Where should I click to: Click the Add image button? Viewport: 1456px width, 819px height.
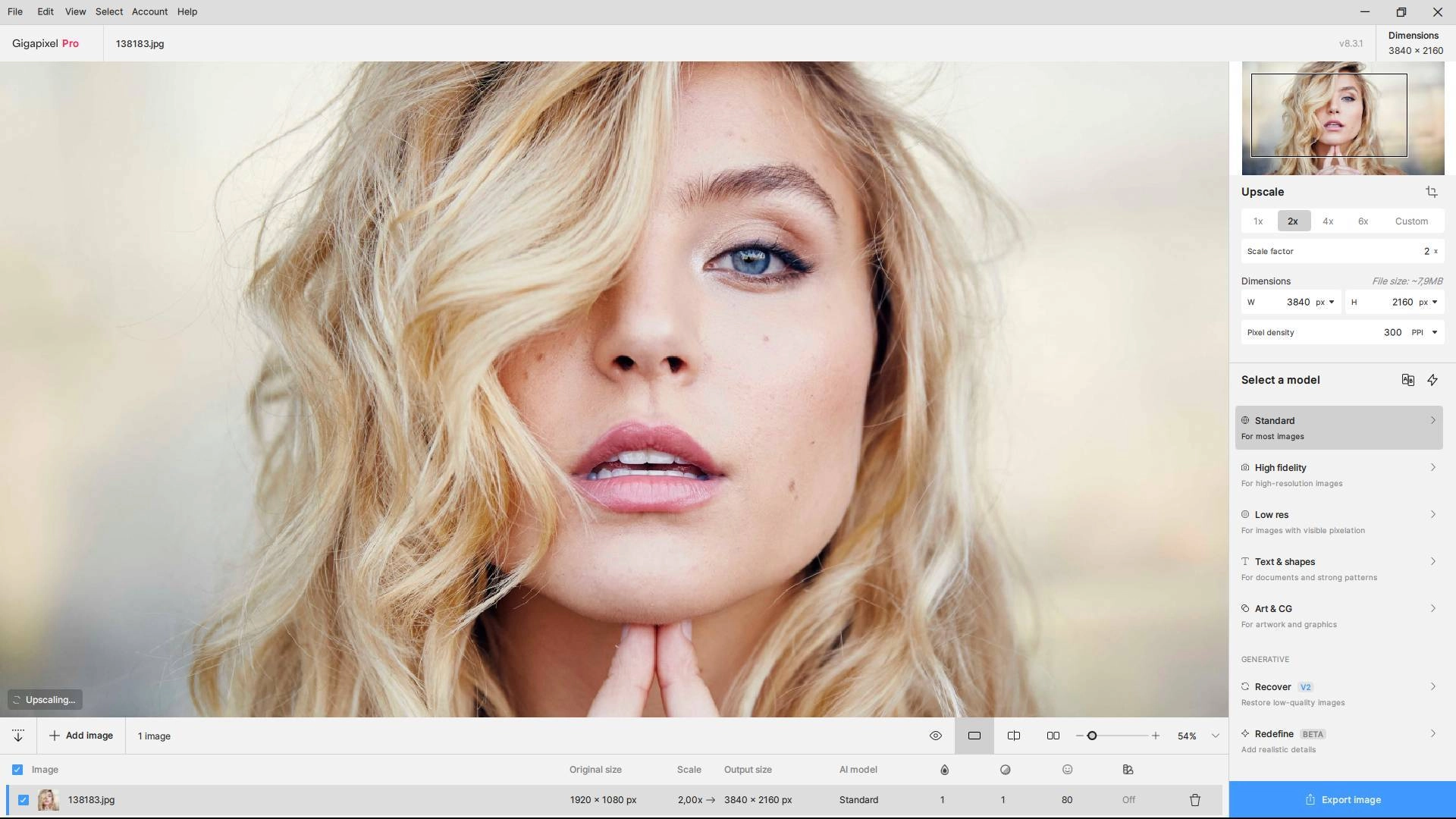point(81,736)
